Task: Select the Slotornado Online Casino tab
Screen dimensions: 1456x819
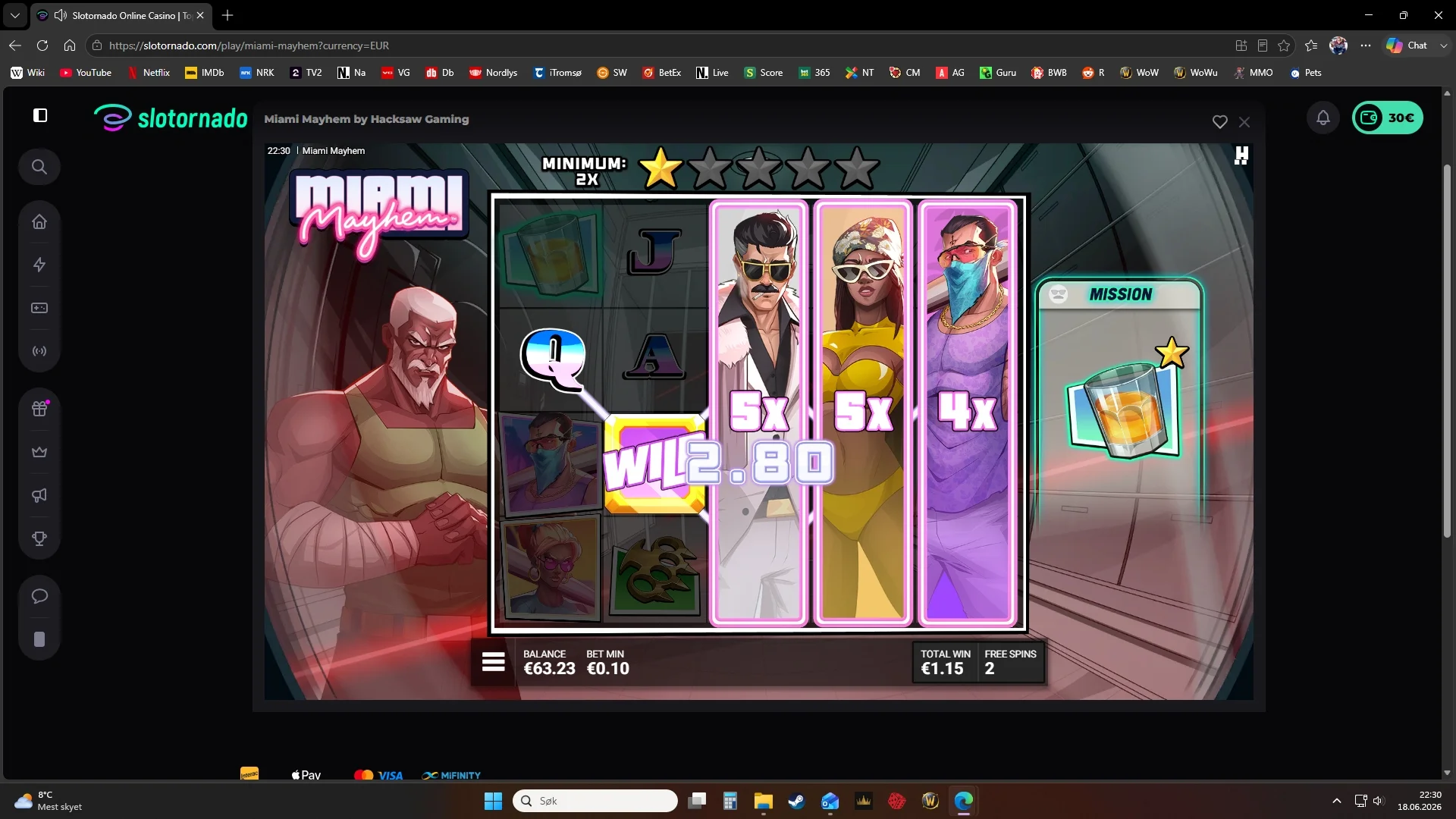Action: tap(121, 15)
